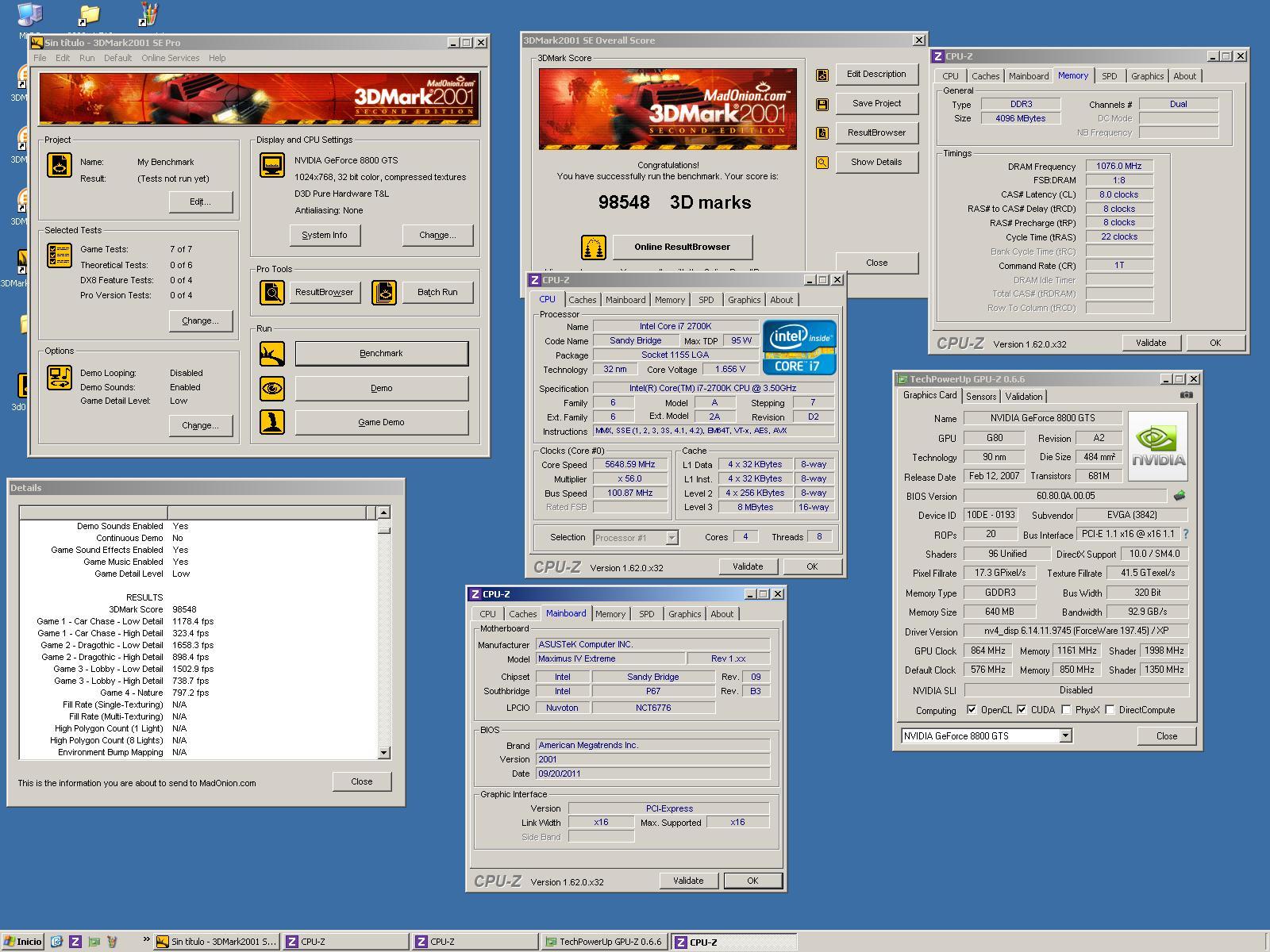Viewport: 1270px width, 952px height.
Task: Click the Show Details magnifier icon
Action: pos(822,163)
